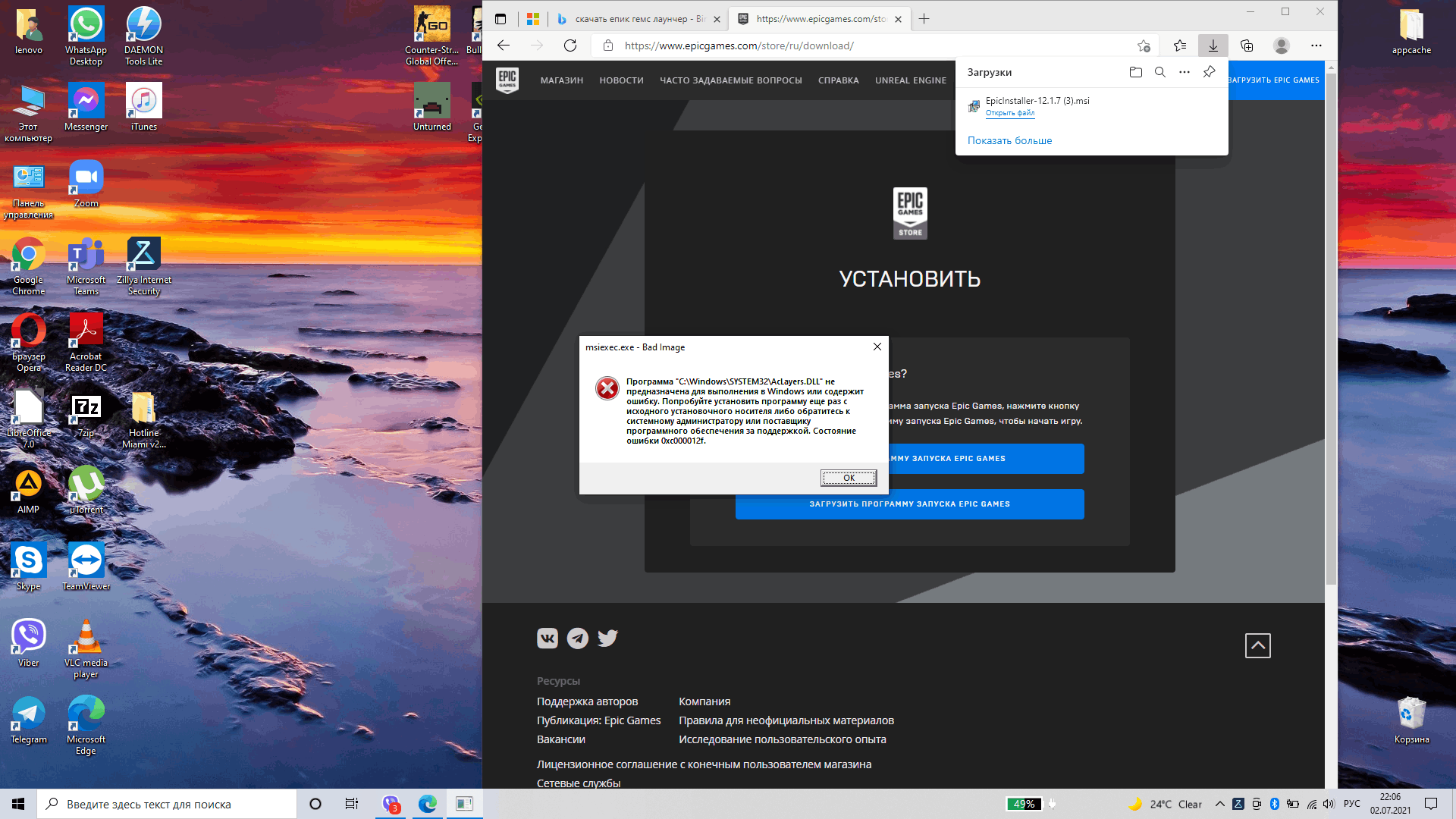Click search icon in downloads panel
This screenshot has width=1456, height=819.
[1159, 71]
